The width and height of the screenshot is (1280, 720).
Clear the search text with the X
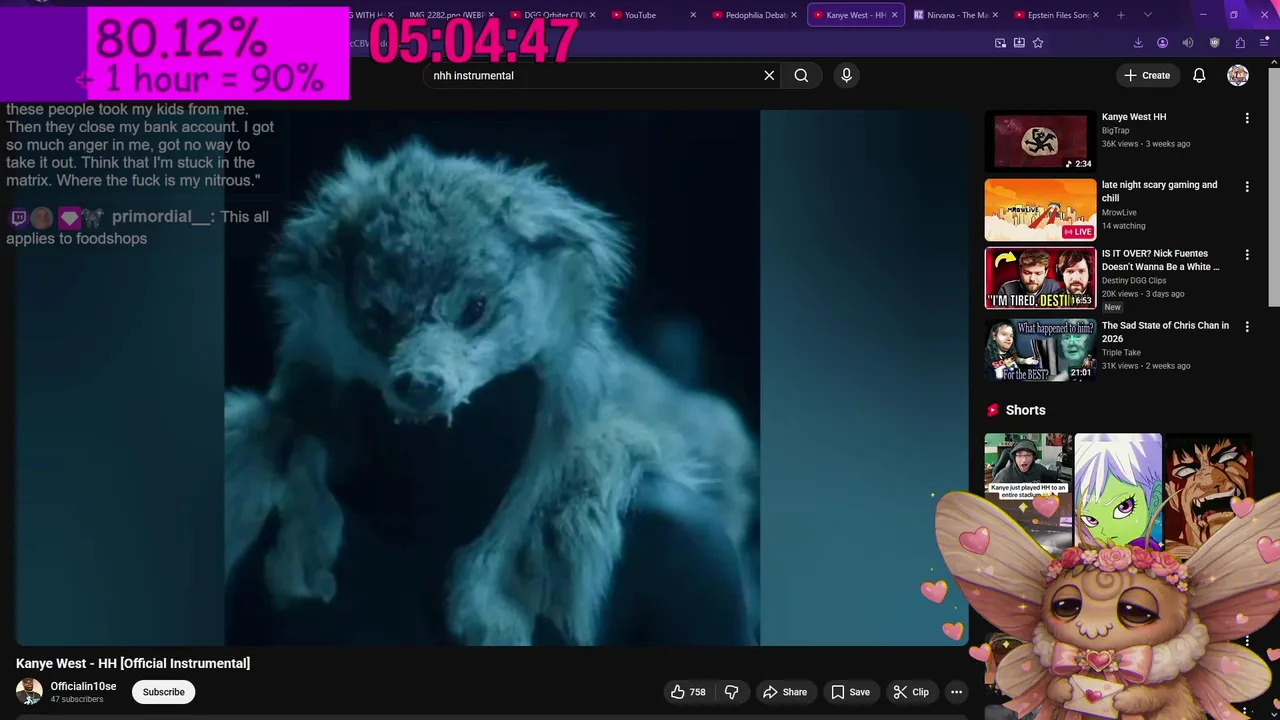[x=769, y=75]
